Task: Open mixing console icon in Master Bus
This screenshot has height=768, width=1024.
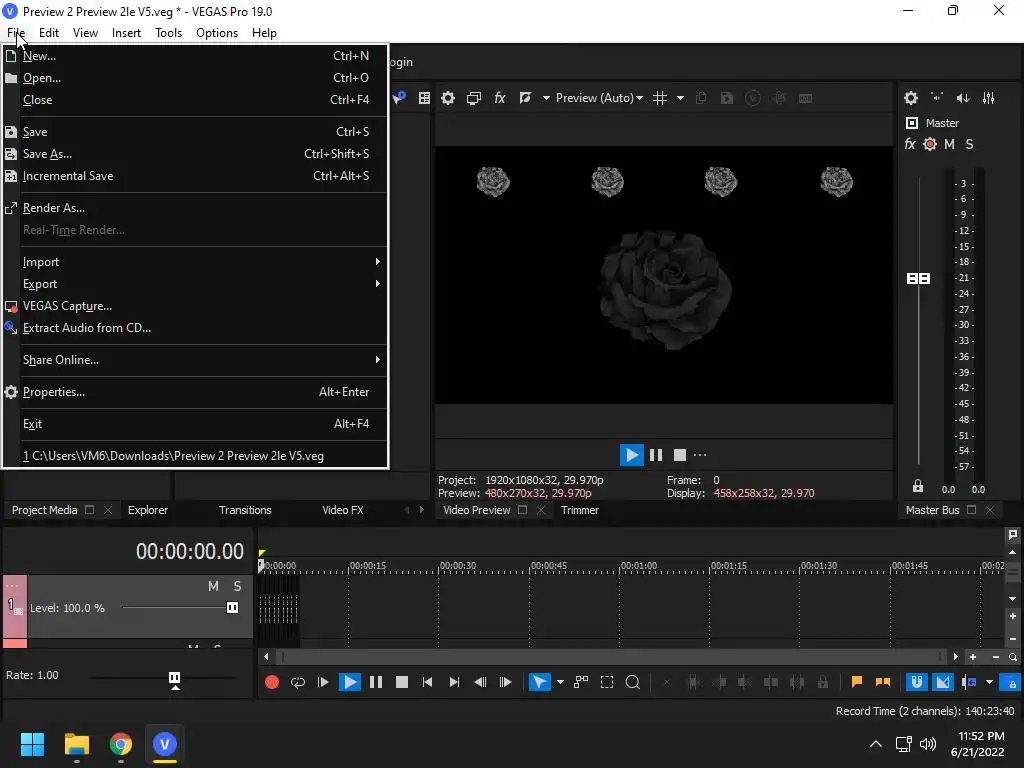Action: click(x=989, y=98)
